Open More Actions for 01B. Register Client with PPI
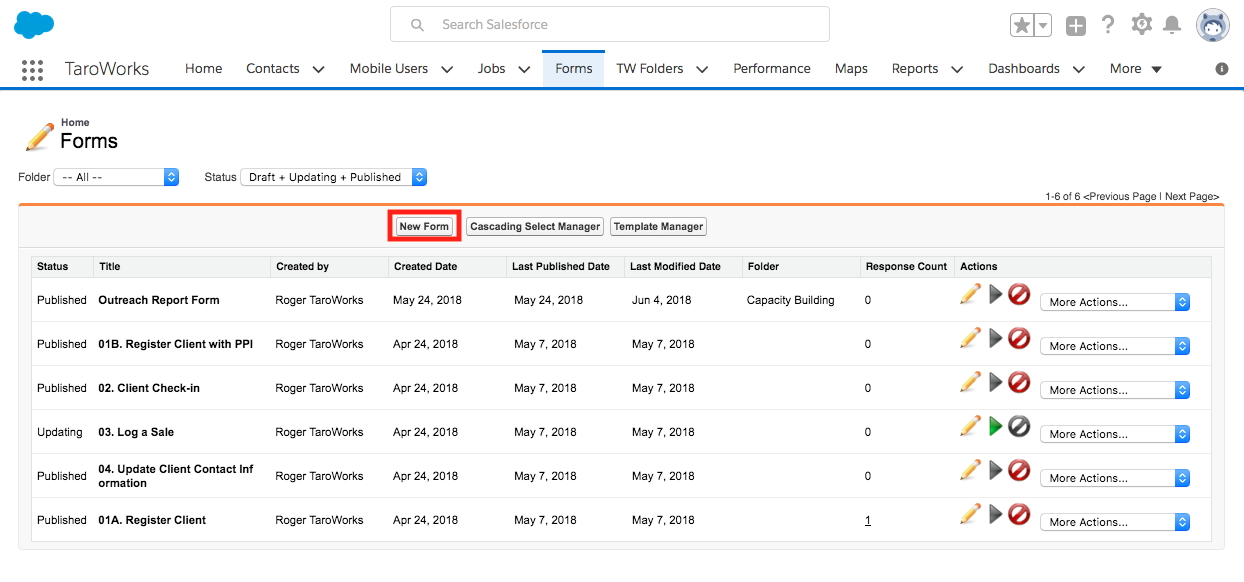 point(1115,346)
